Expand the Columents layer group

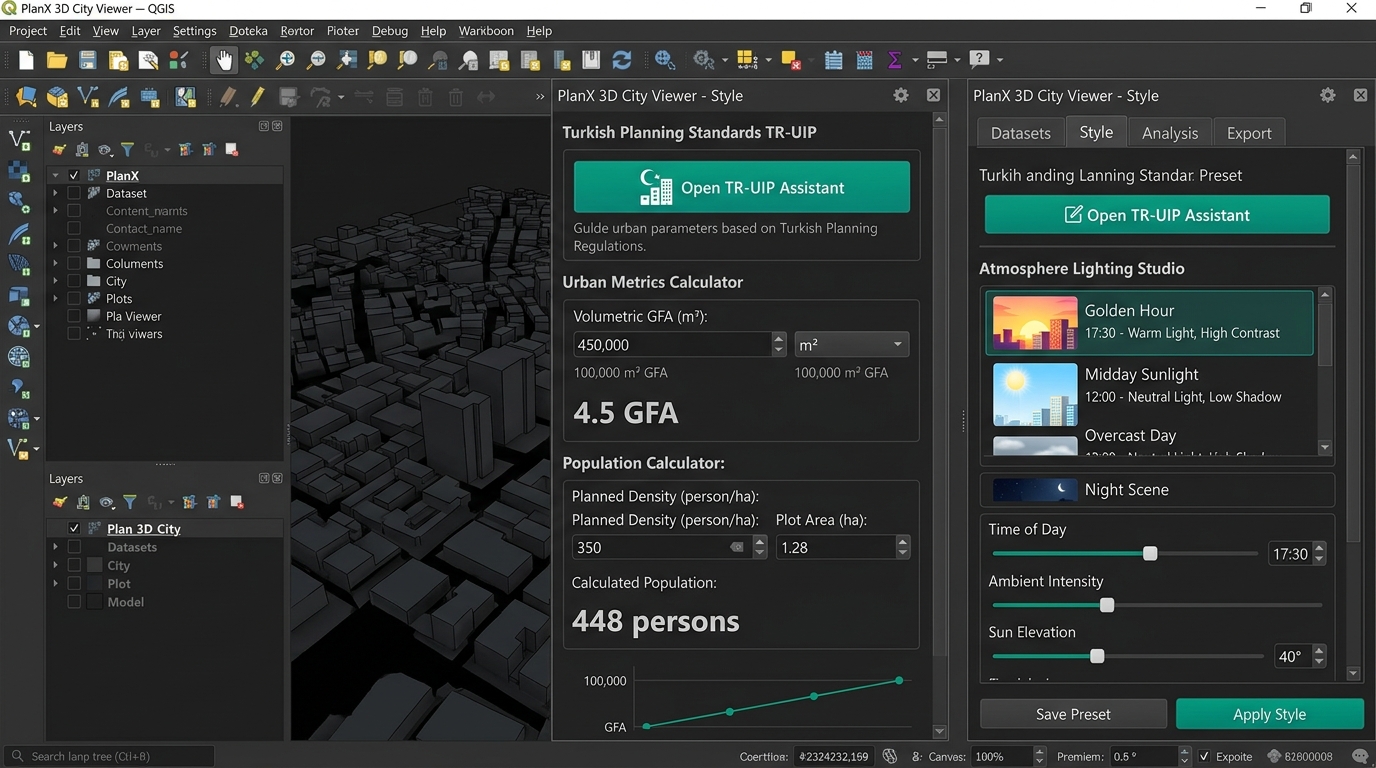pos(56,264)
